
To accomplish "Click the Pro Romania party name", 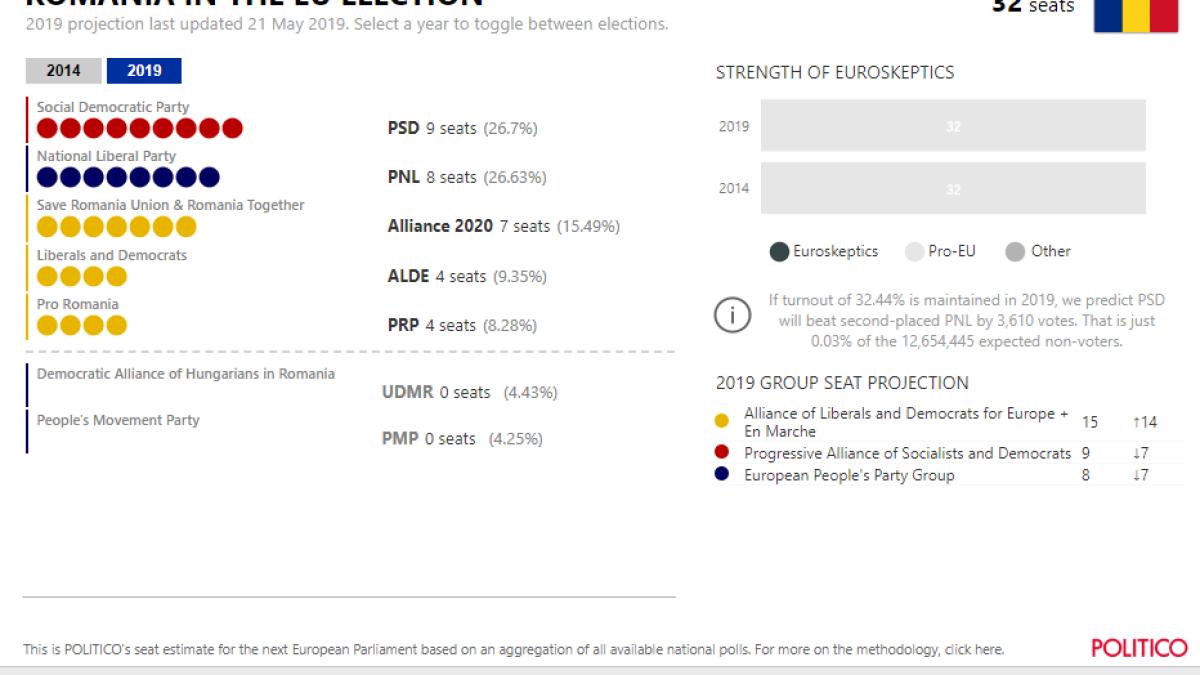I will (x=78, y=304).
